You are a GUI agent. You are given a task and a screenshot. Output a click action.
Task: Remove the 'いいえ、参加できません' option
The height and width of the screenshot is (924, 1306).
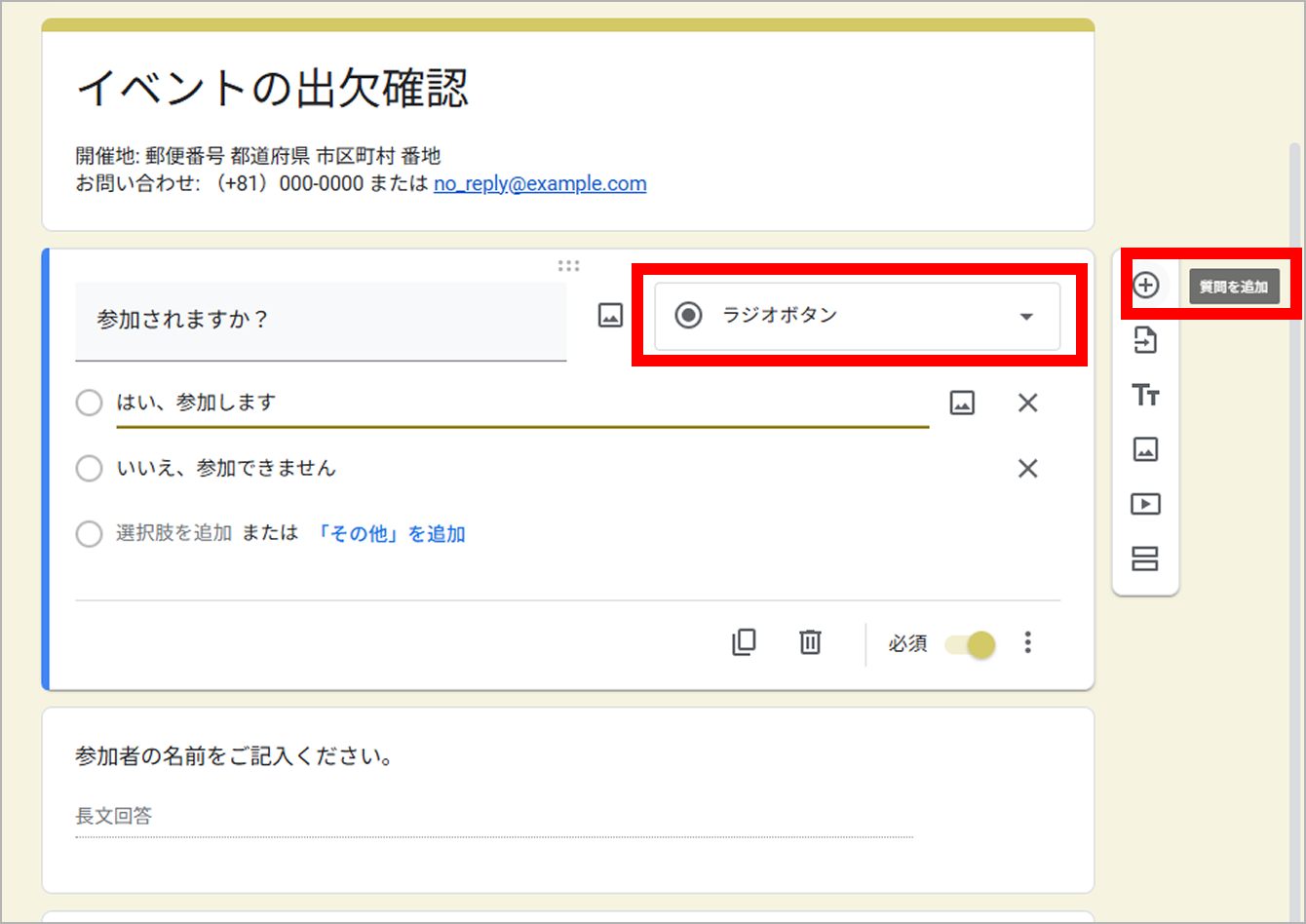(x=1027, y=469)
